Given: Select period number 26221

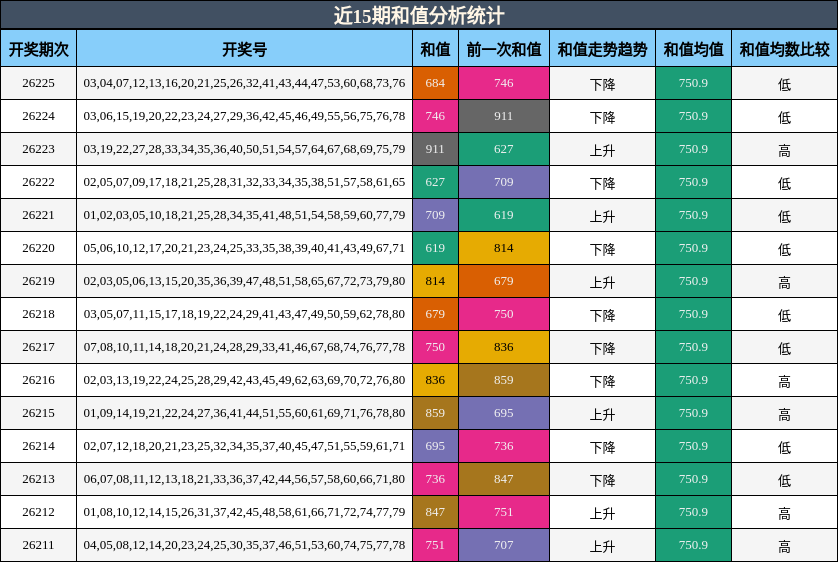Looking at the screenshot, I should coord(38,215).
